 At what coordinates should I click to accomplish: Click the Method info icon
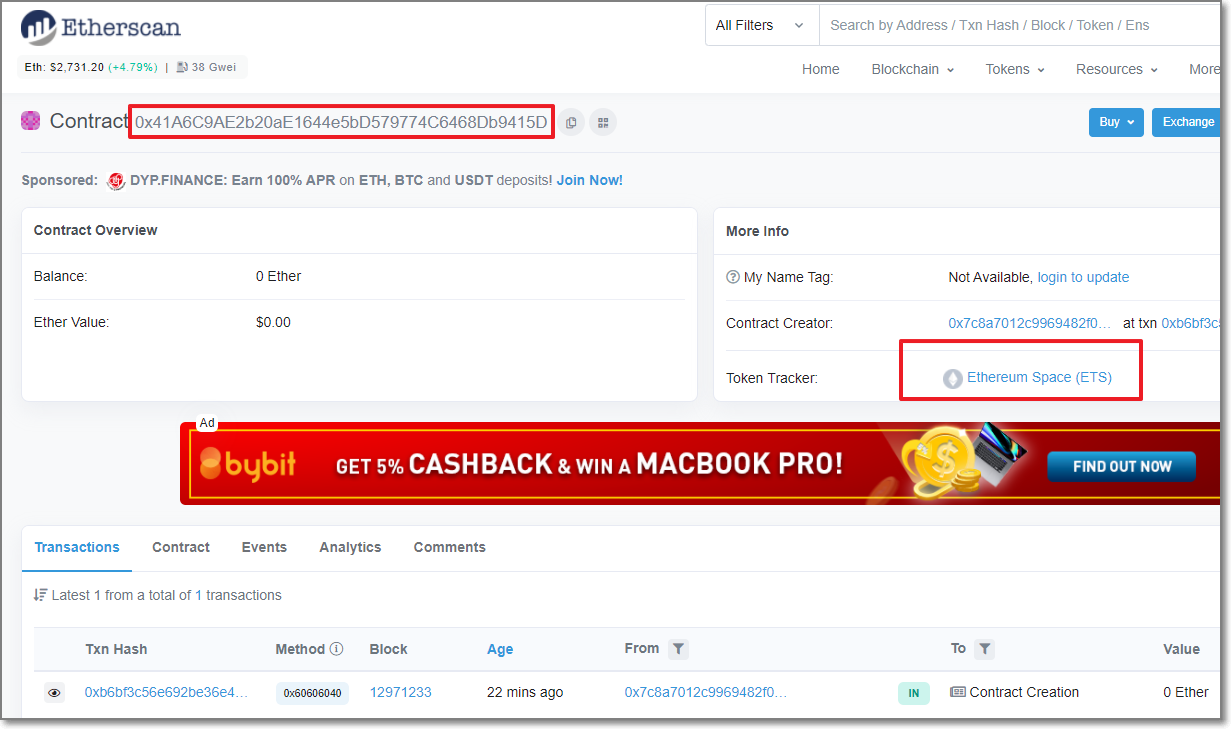(337, 649)
